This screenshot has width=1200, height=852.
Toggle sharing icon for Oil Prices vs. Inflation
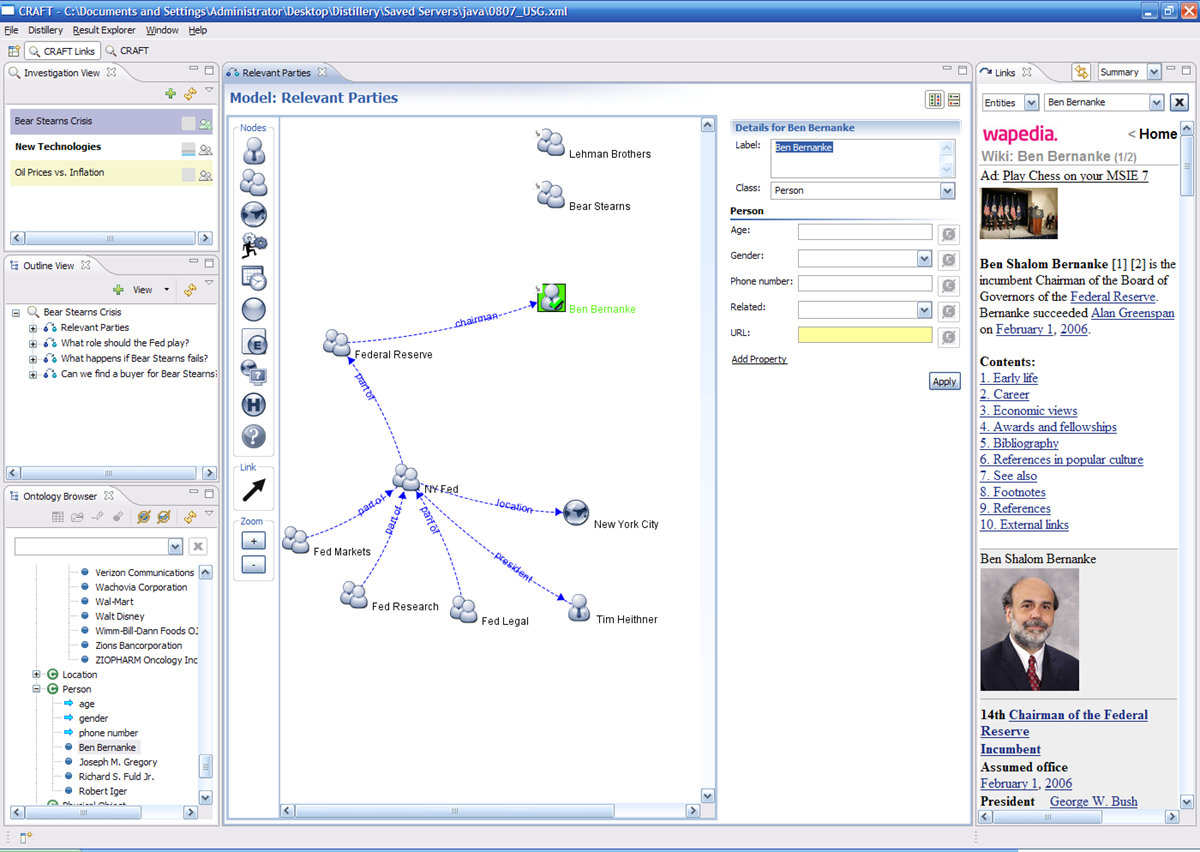tap(205, 175)
